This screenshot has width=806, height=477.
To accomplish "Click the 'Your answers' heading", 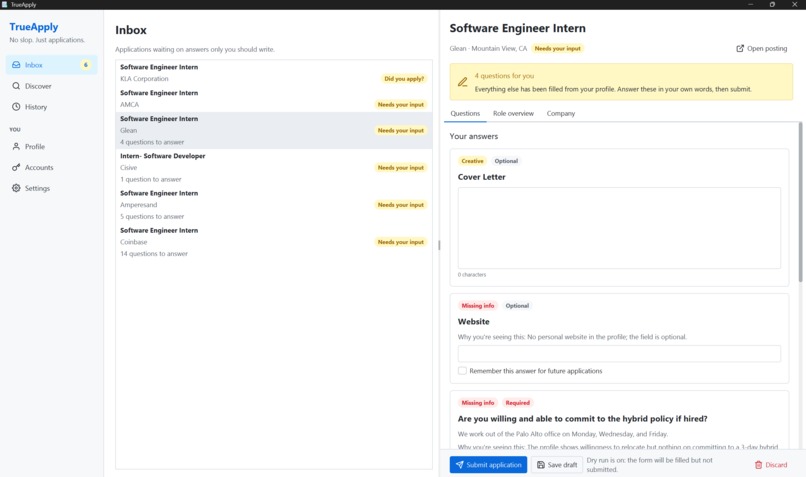I will tap(473, 136).
